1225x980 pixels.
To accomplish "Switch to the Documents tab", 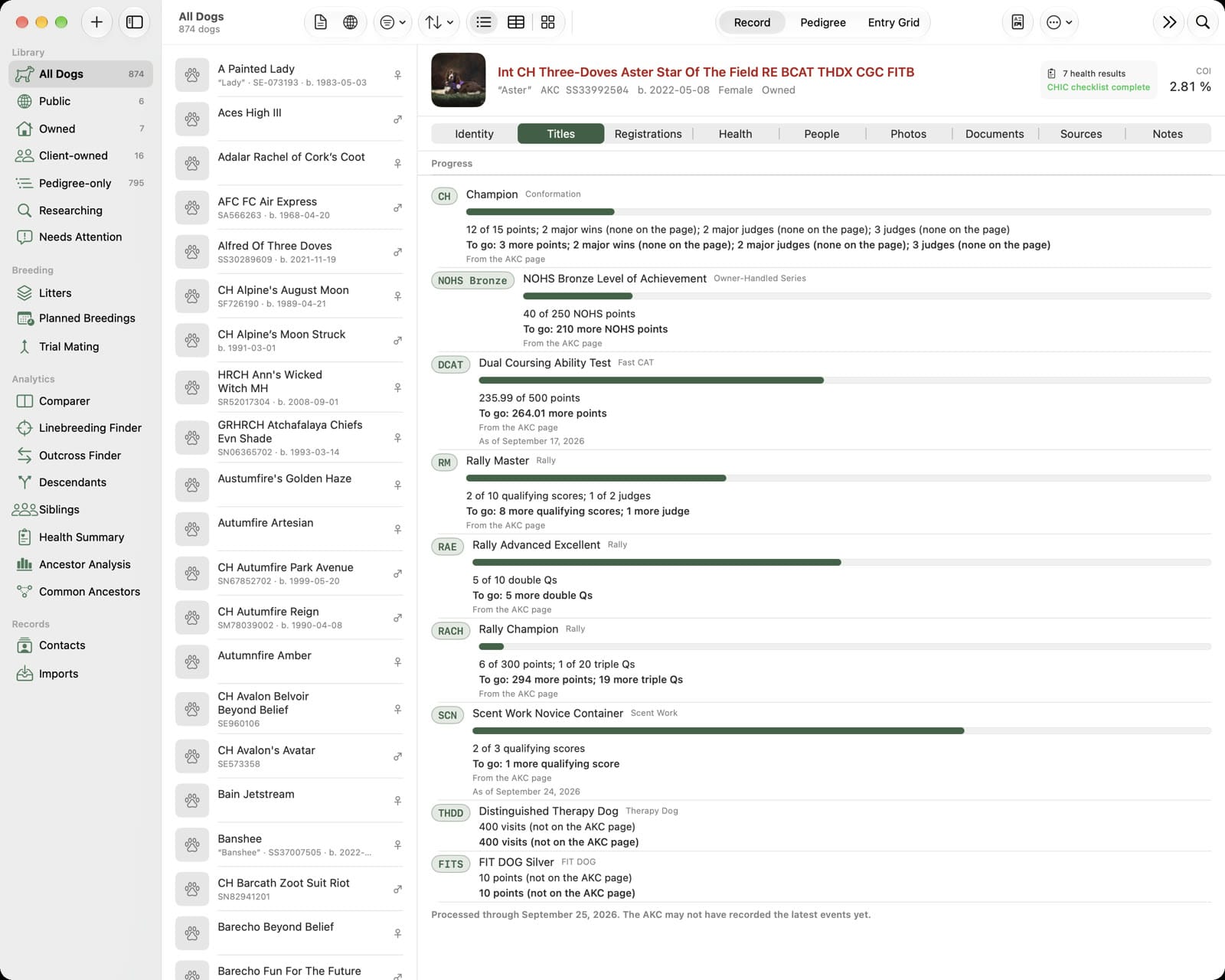I will 995,134.
